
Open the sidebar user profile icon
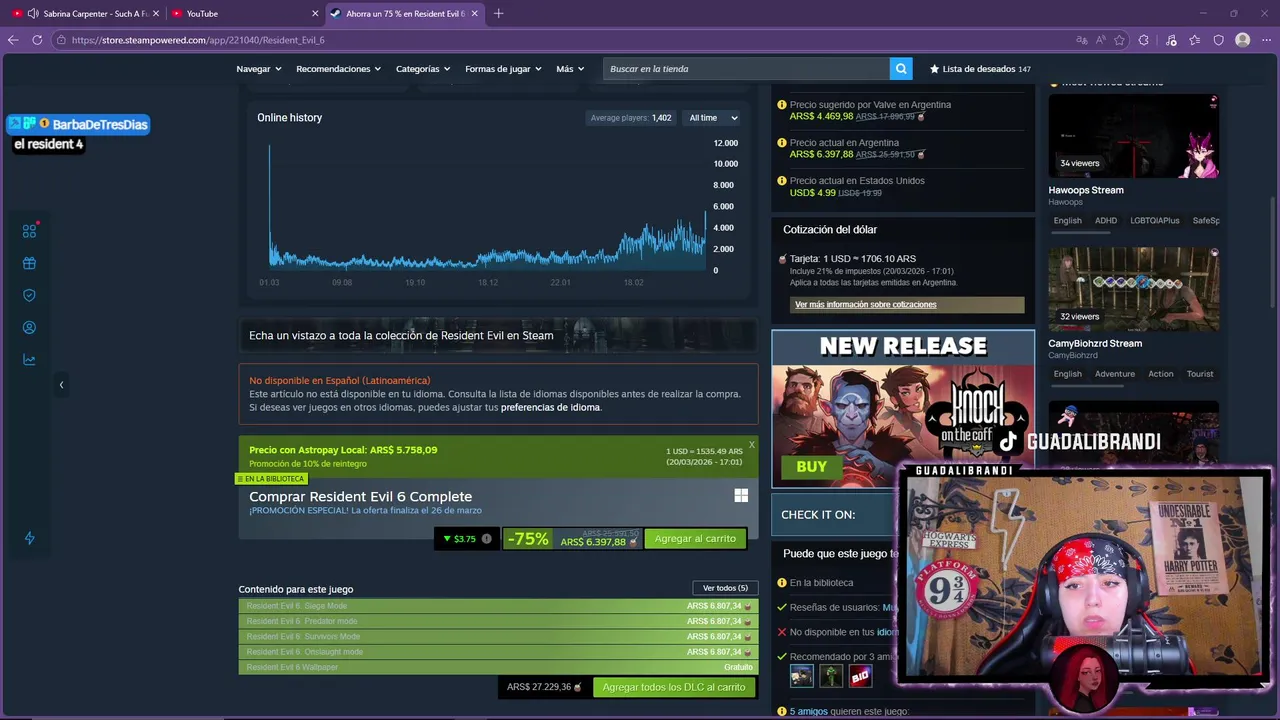(29, 327)
